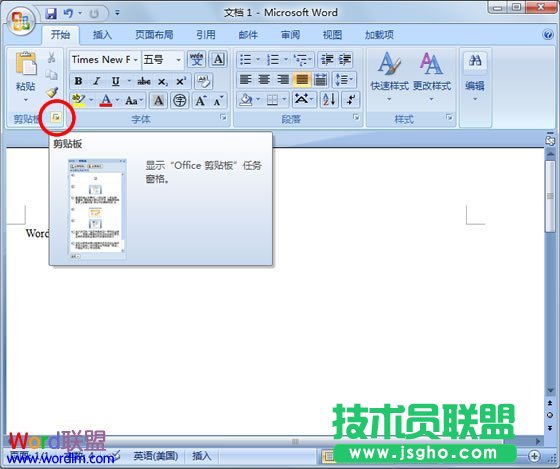Open the Editing group menu
The width and height of the screenshot is (560, 469).
point(475,76)
